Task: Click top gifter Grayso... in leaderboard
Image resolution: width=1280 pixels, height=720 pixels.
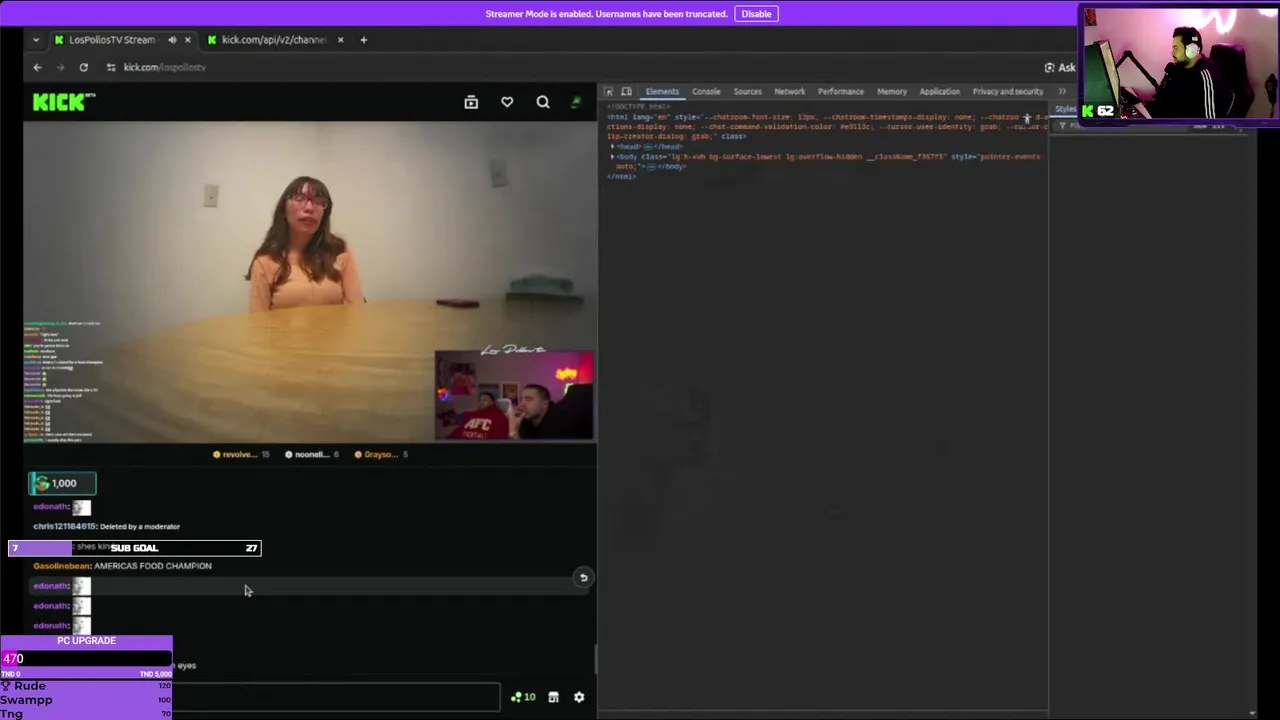Action: tap(380, 454)
